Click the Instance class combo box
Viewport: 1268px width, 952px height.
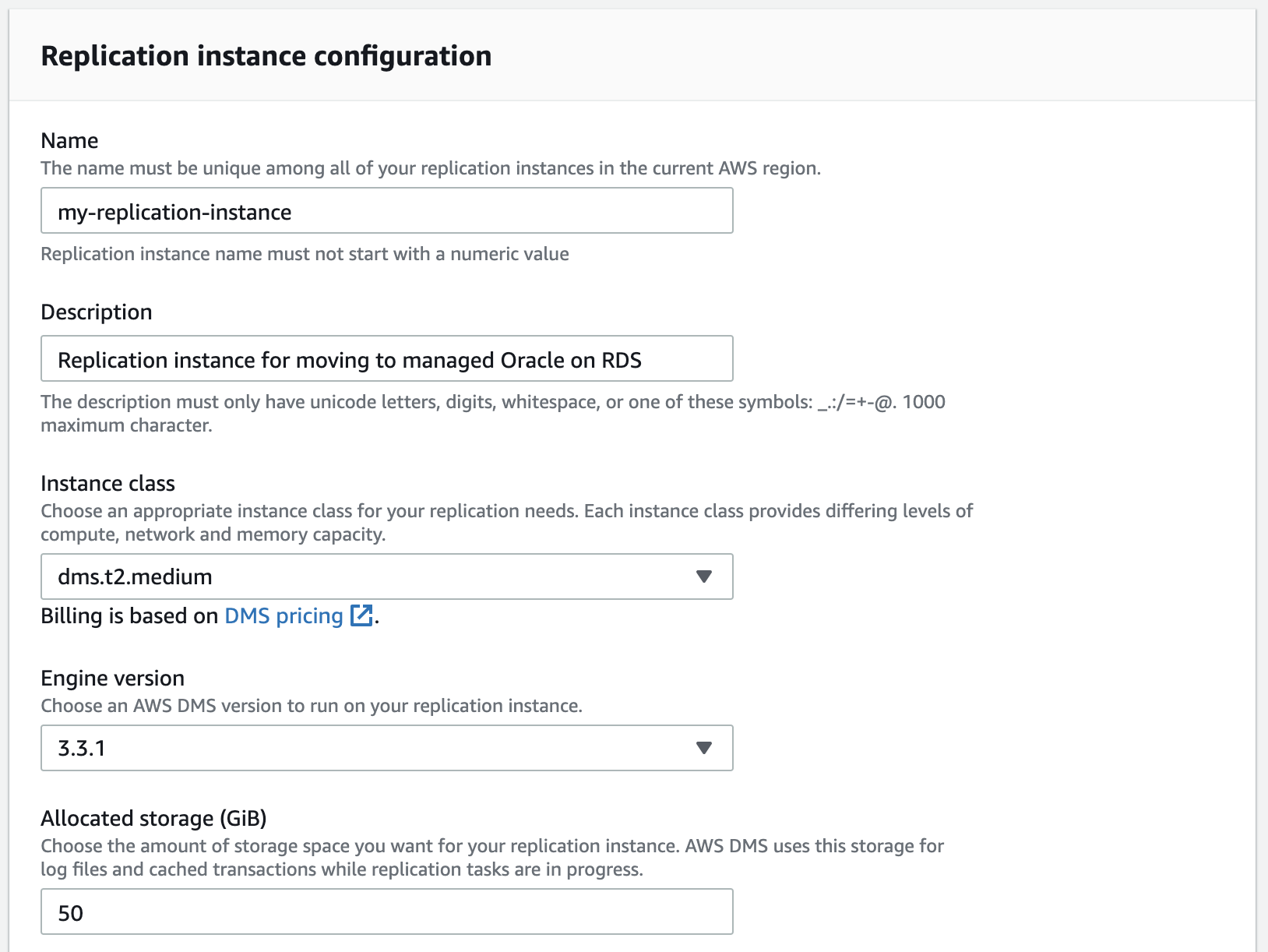coord(387,576)
